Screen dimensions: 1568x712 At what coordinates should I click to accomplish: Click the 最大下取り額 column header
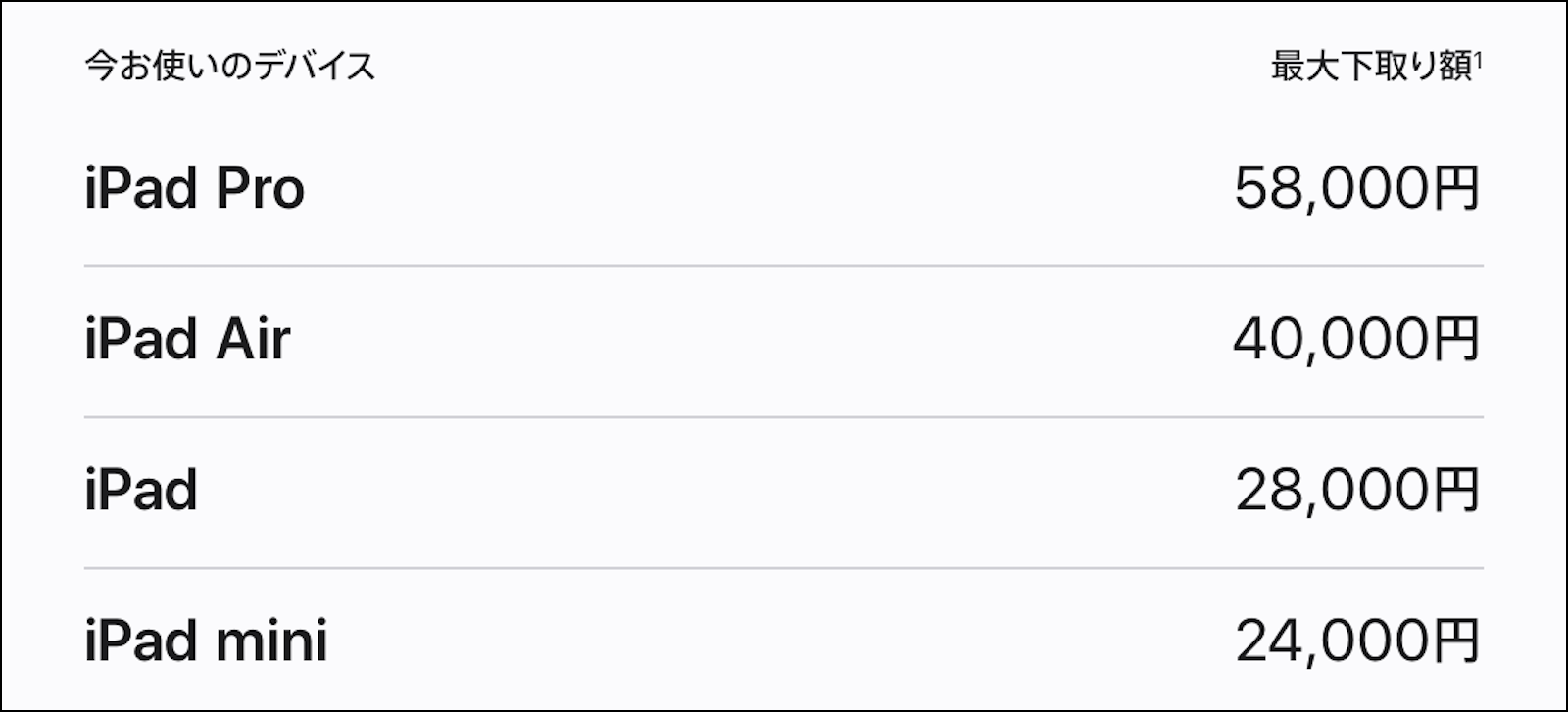(1371, 67)
